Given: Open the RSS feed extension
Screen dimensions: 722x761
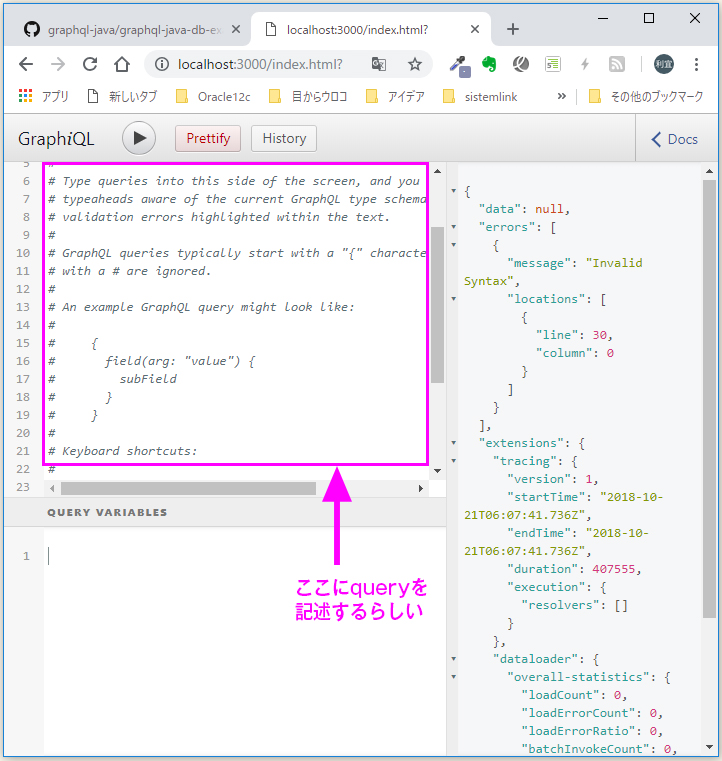Looking at the screenshot, I should [x=617, y=64].
